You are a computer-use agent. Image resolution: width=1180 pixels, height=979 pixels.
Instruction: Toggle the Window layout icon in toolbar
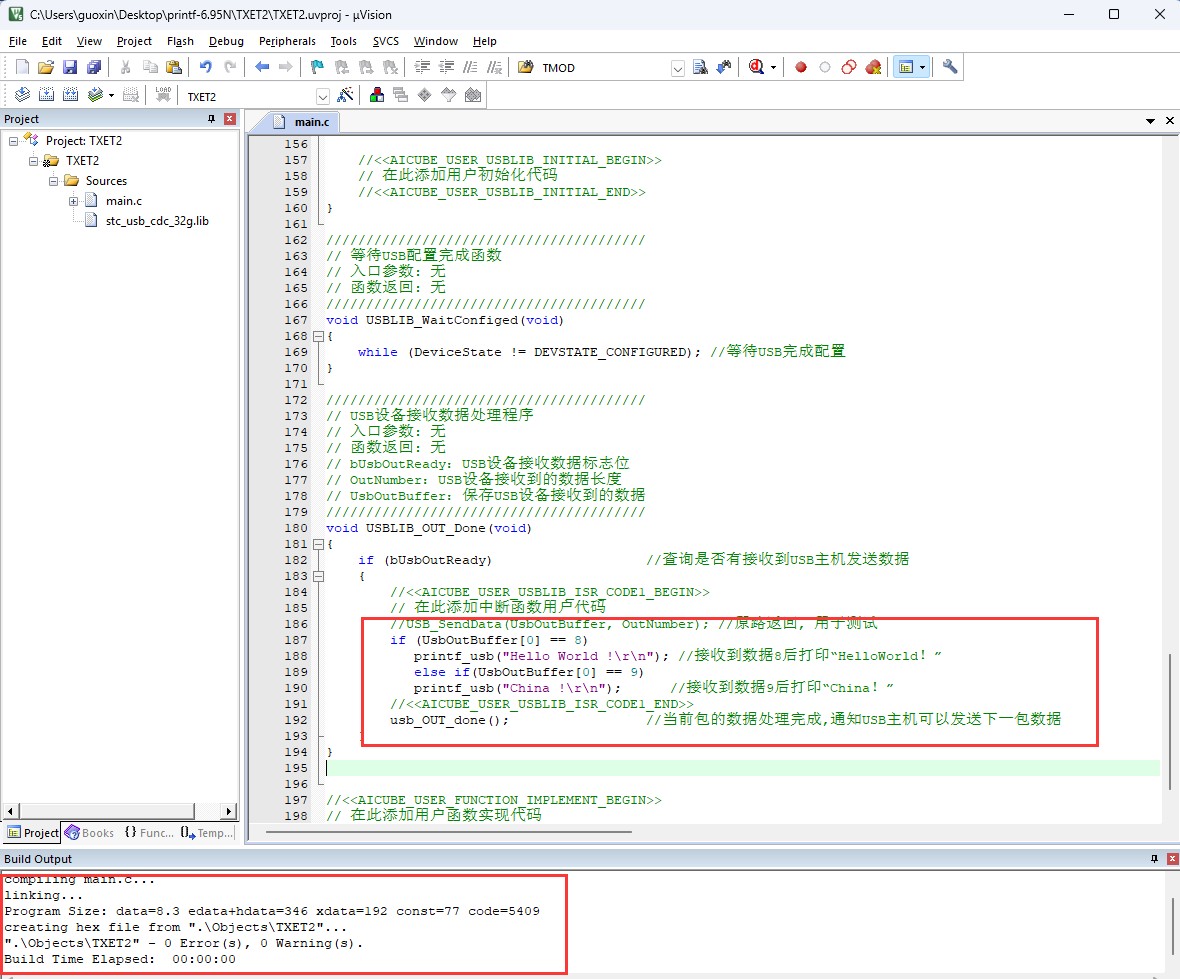(906, 67)
